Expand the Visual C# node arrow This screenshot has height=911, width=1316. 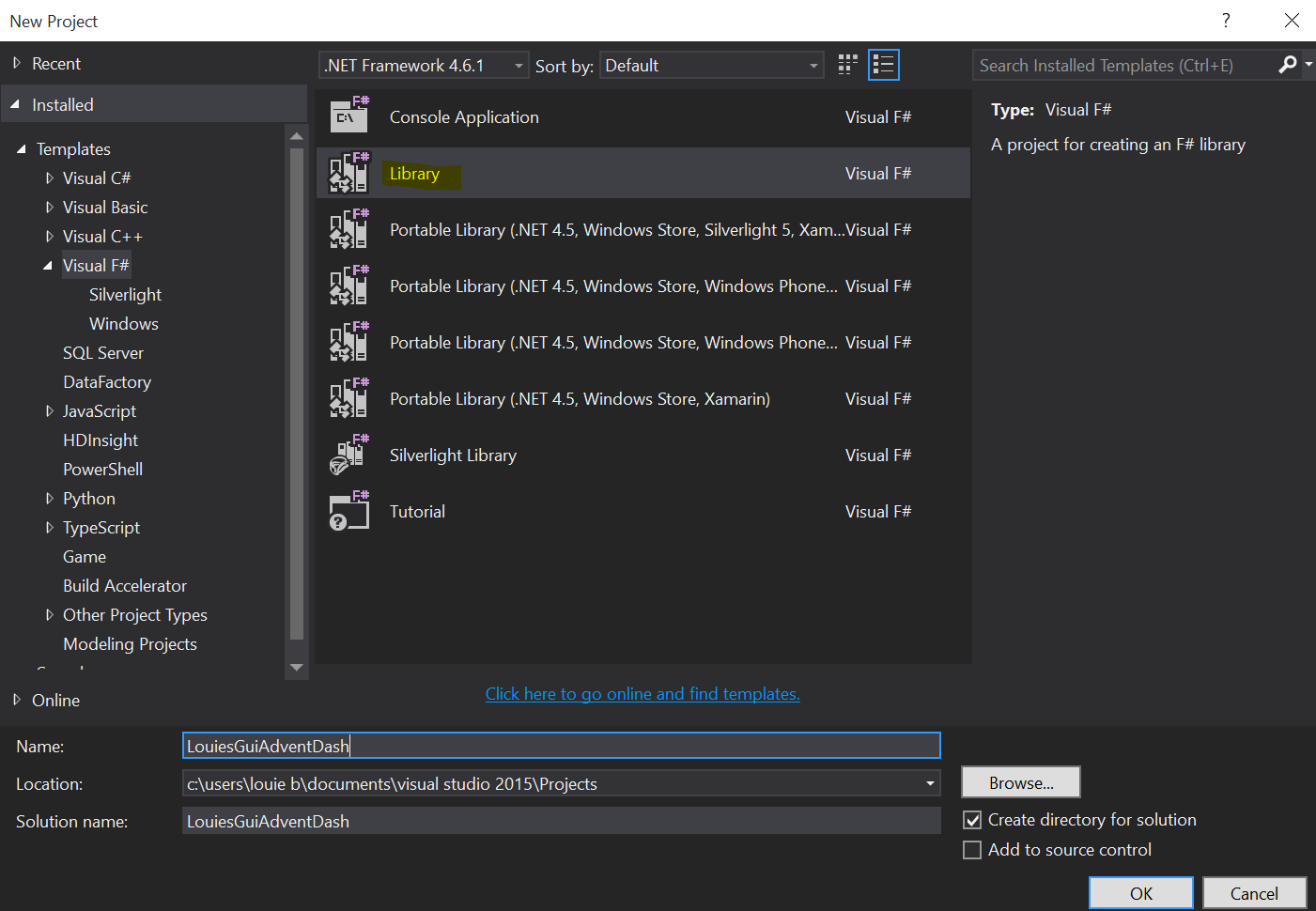coord(50,178)
